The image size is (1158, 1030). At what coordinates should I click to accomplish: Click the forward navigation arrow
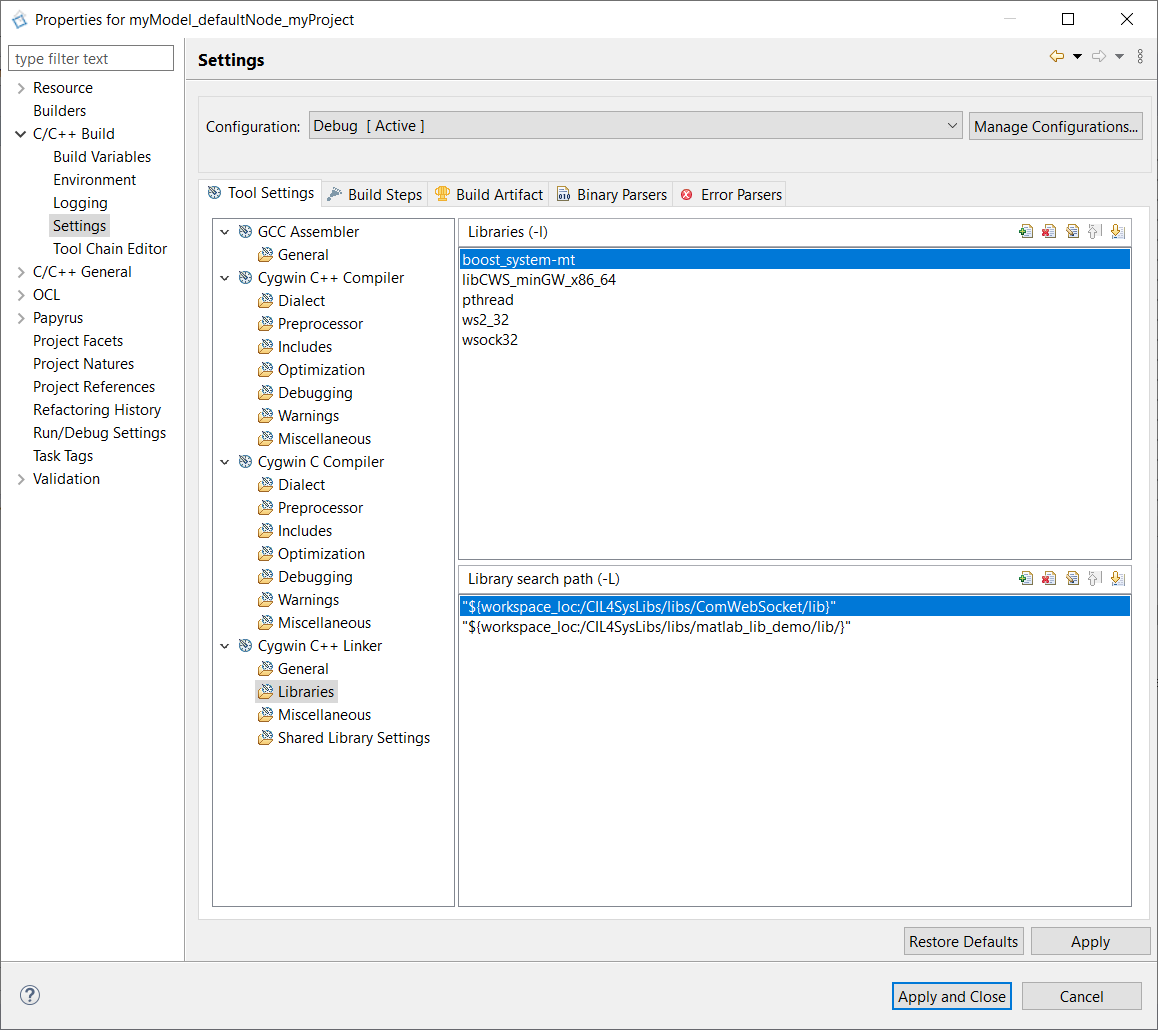coord(1099,57)
